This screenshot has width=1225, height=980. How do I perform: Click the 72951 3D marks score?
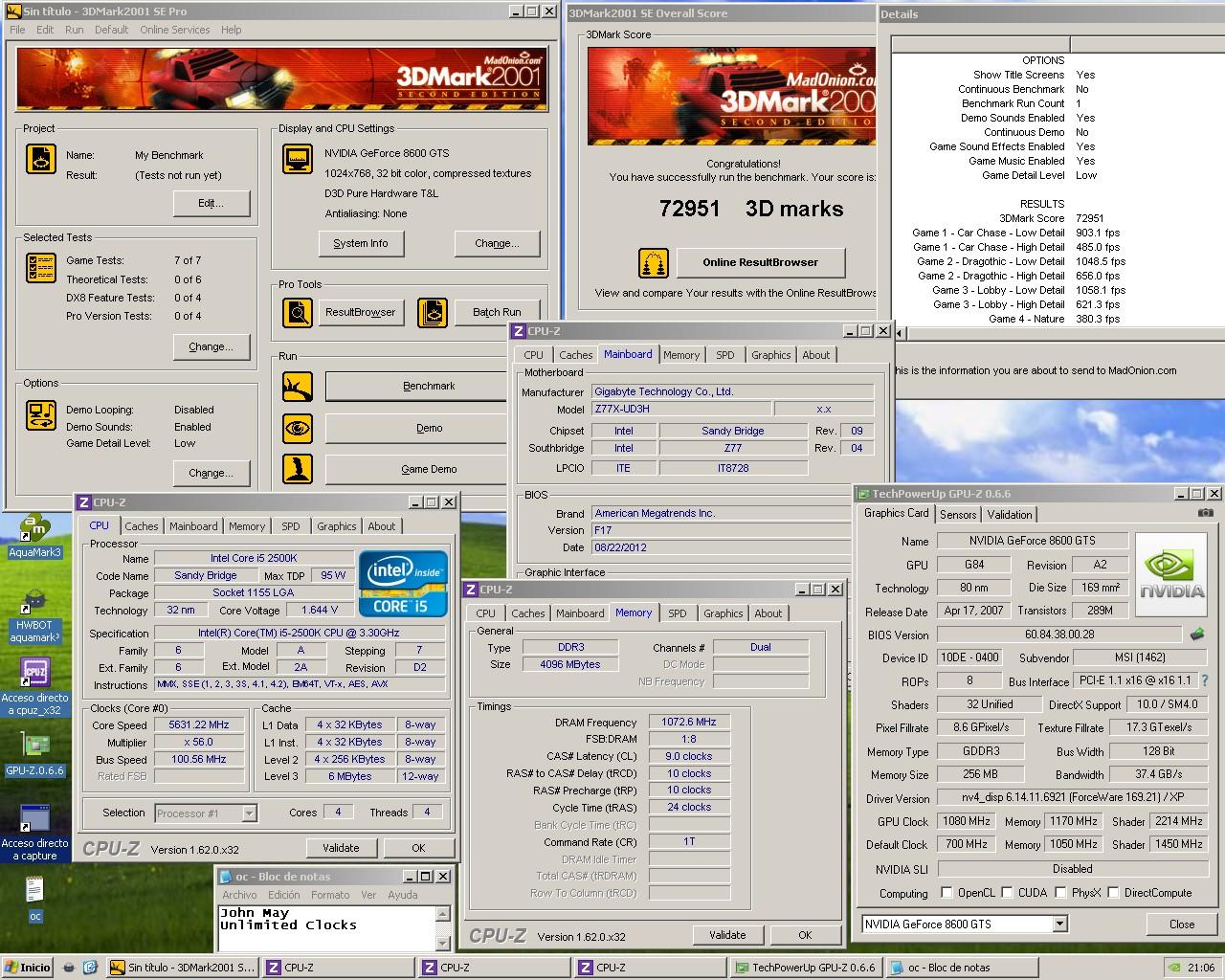751,209
